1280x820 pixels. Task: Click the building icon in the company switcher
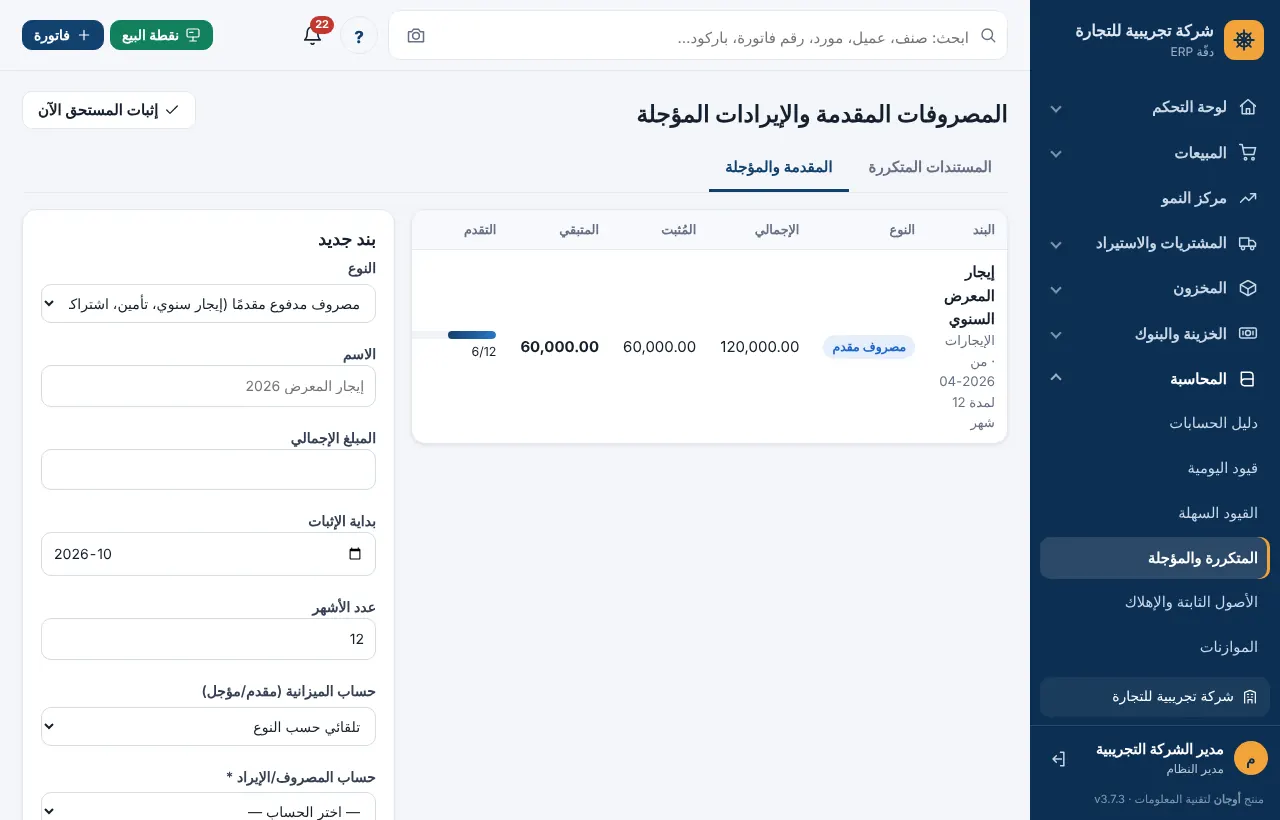tap(1250, 697)
